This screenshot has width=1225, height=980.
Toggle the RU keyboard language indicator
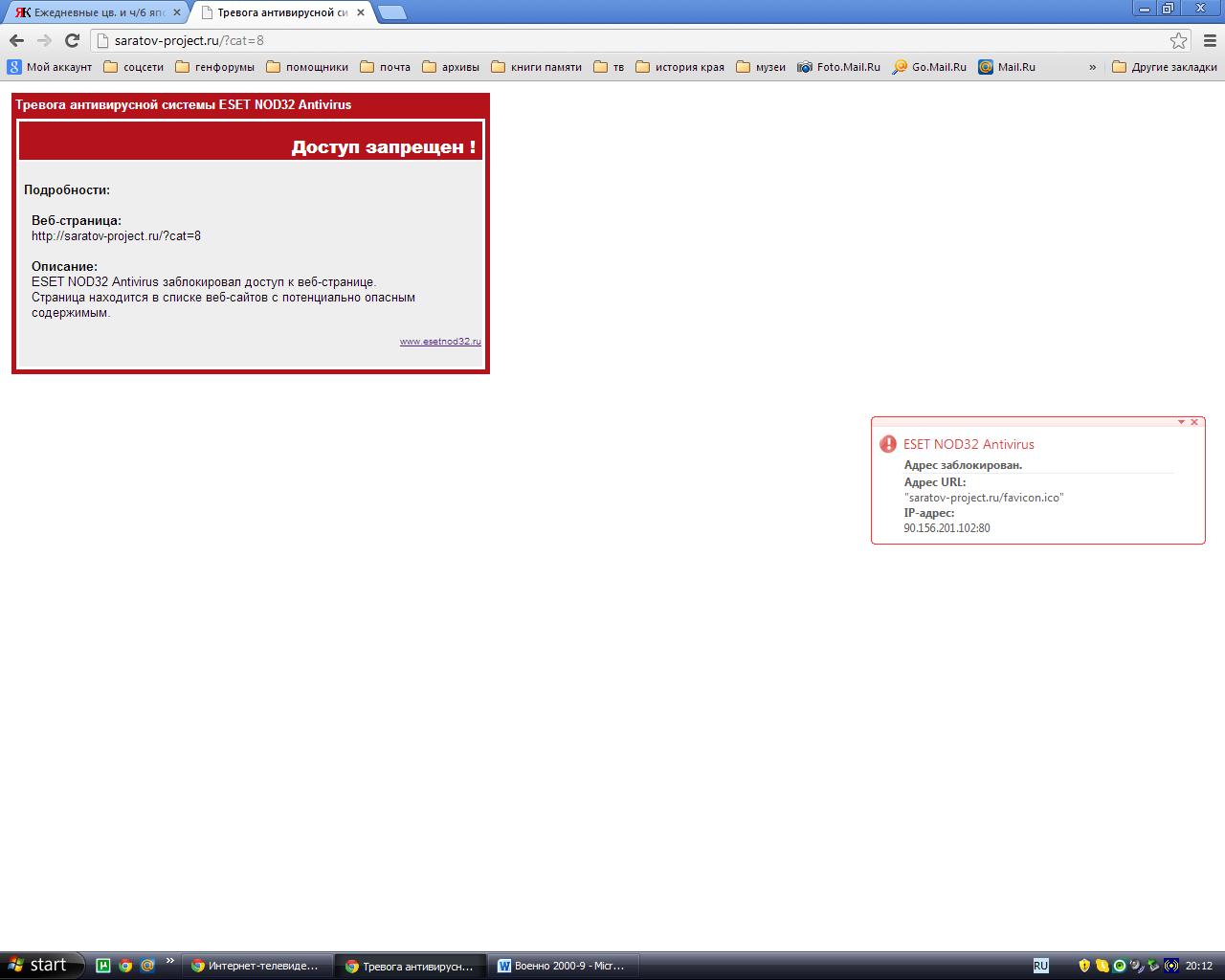[1040, 966]
